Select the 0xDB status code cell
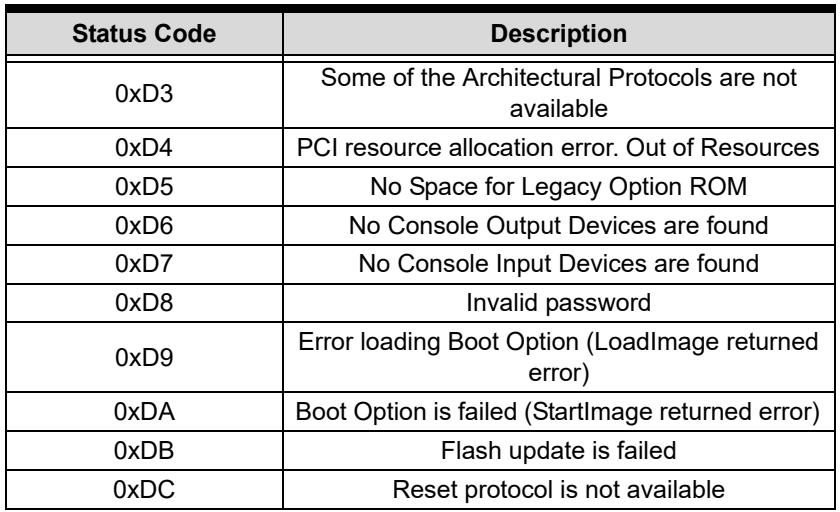The width and height of the screenshot is (840, 512). pyautogui.click(x=144, y=450)
